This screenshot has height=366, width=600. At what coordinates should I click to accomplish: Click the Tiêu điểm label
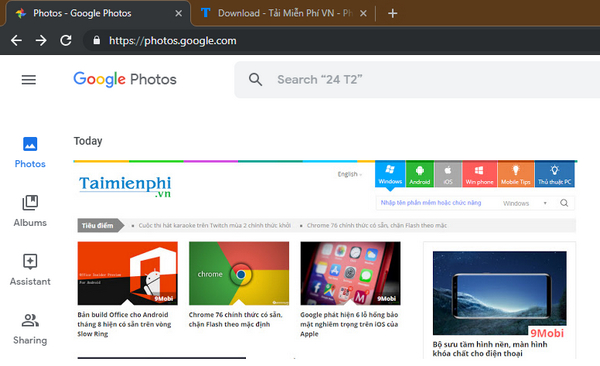coord(100,225)
